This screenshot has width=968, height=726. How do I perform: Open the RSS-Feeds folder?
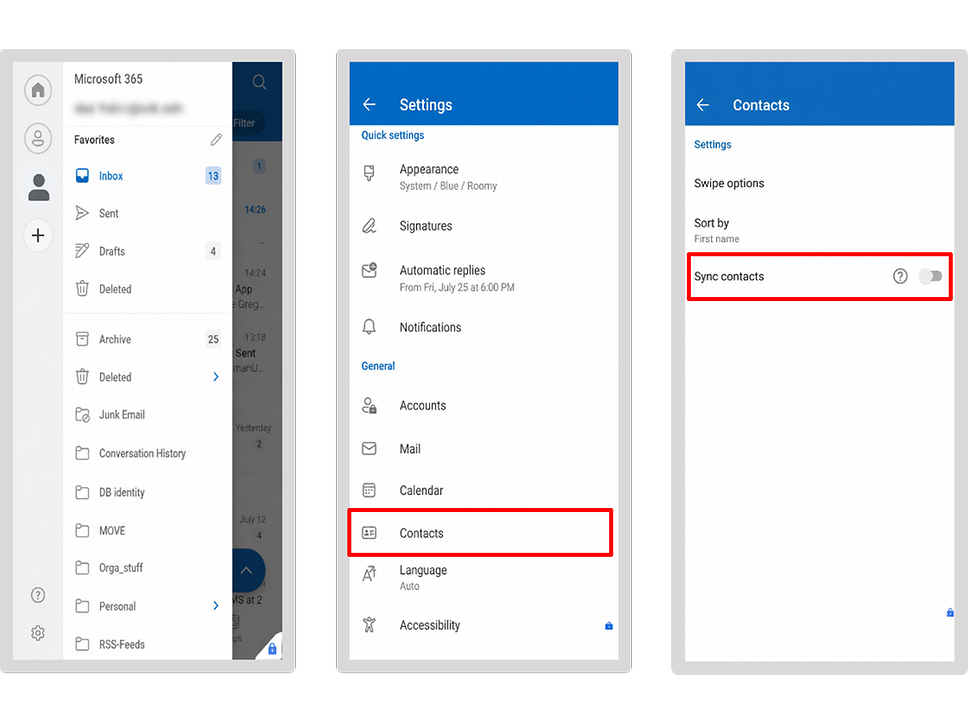click(147, 645)
